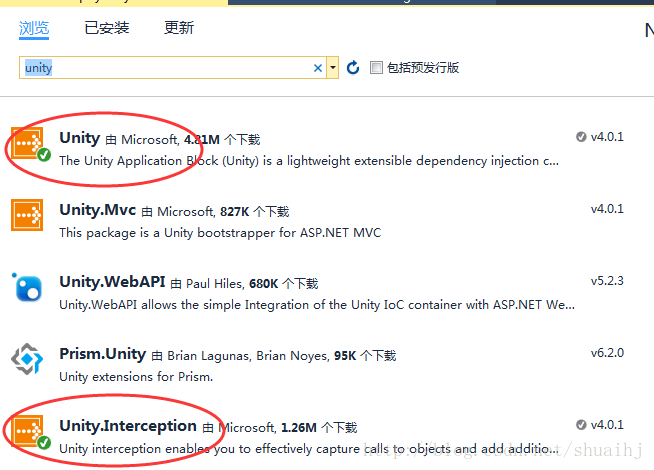Image resolution: width=654 pixels, height=470 pixels.
Task: Click author Paul Hiles on Unity.WebAPI
Action: pyautogui.click(x=214, y=284)
